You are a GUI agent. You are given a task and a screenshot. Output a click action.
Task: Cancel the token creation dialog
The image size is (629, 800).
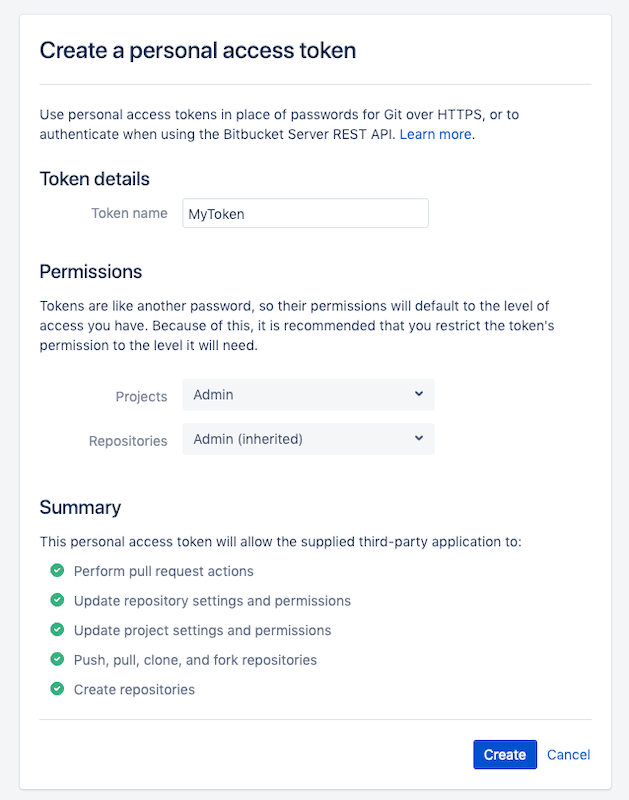pos(569,755)
